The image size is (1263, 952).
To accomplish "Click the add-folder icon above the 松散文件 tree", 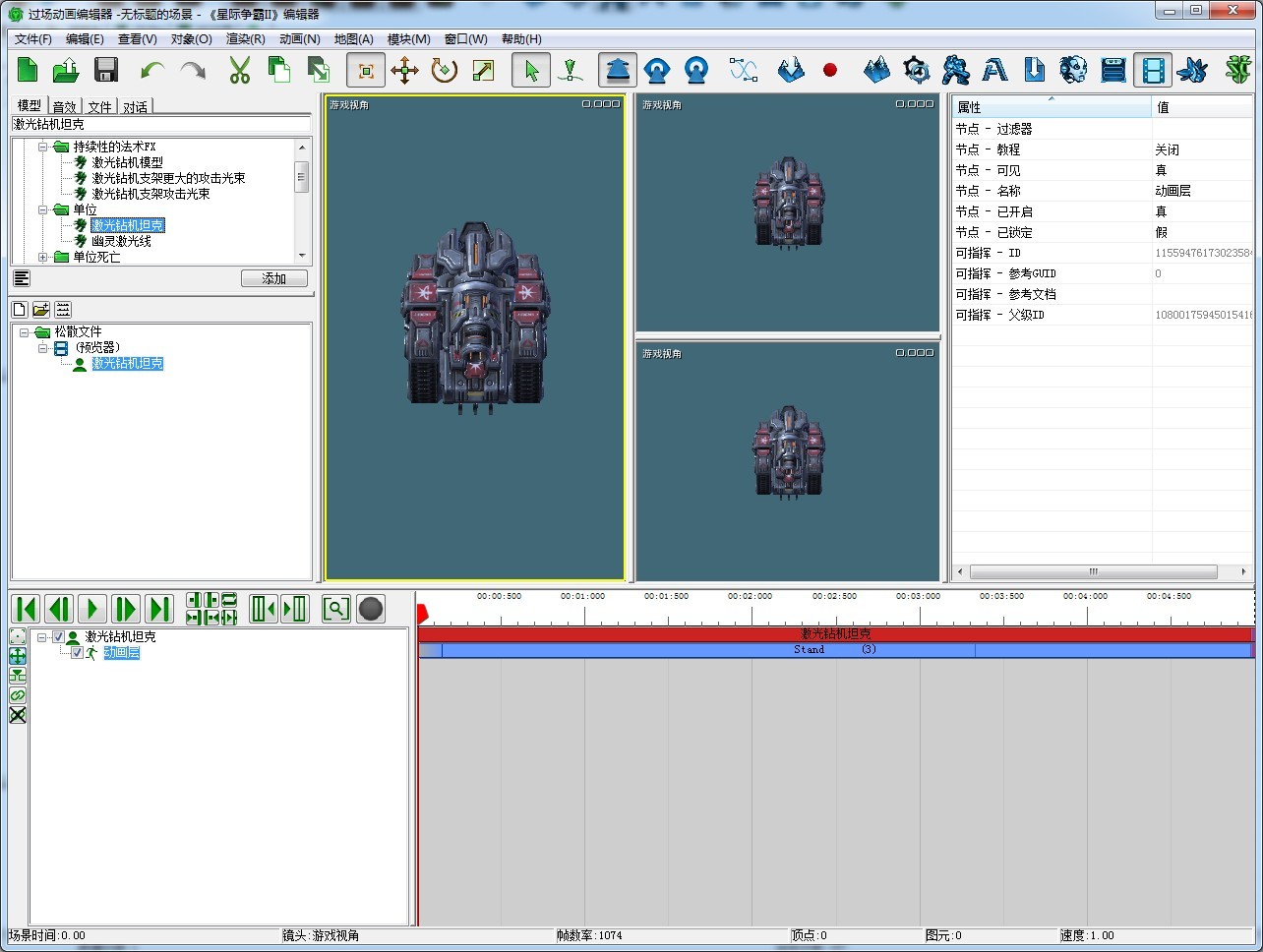I will 41,309.
